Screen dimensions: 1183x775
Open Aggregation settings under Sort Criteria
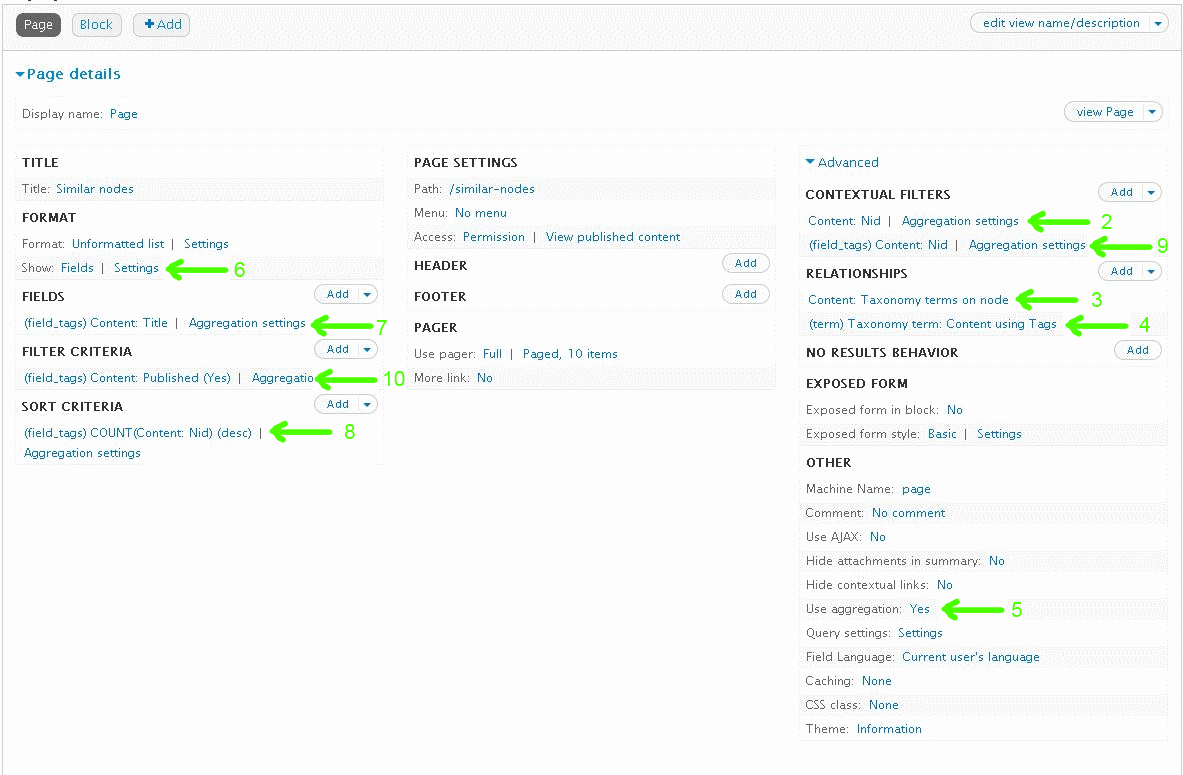[x=82, y=453]
